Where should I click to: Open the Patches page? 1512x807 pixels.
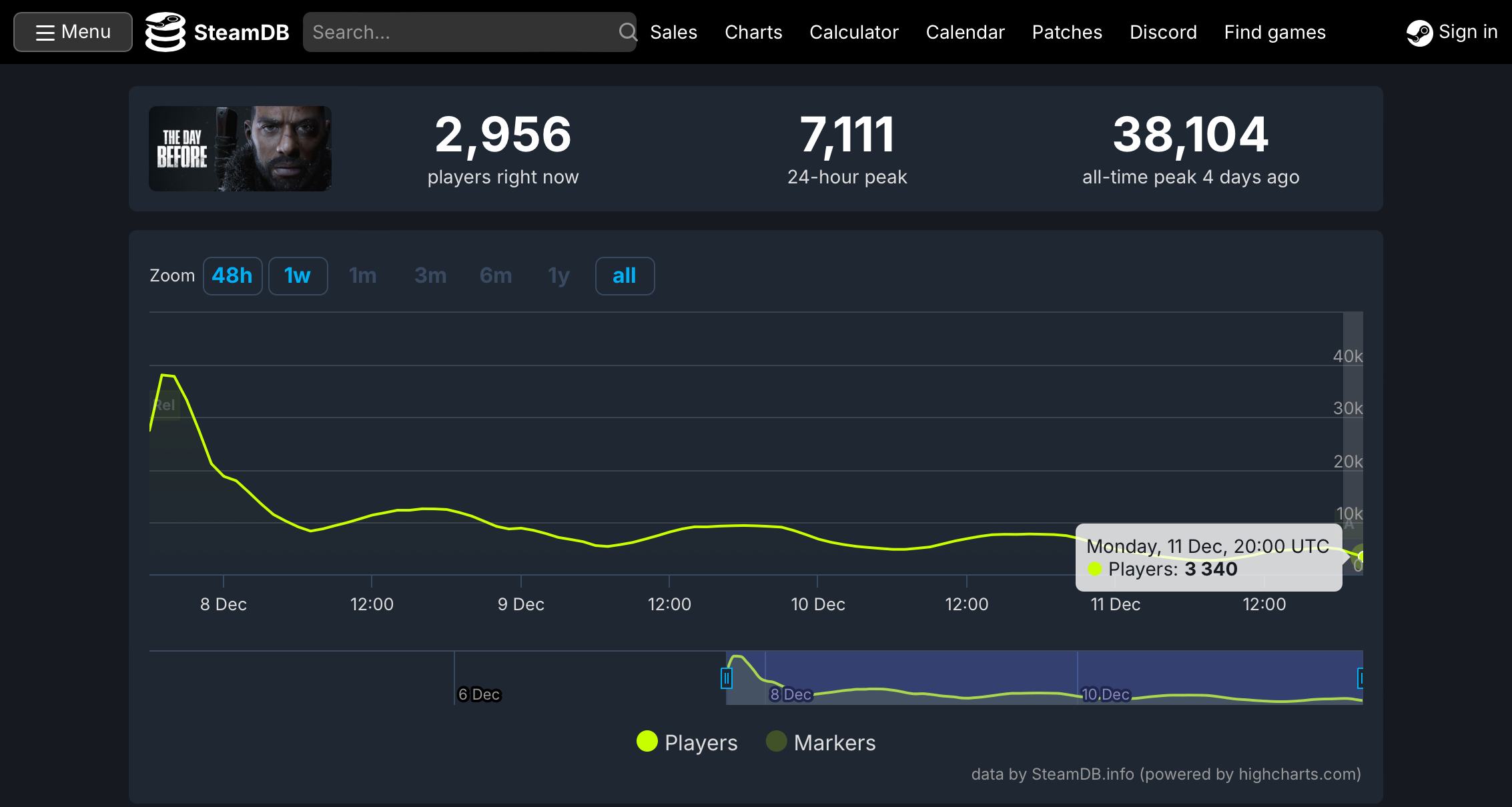pyautogui.click(x=1067, y=32)
